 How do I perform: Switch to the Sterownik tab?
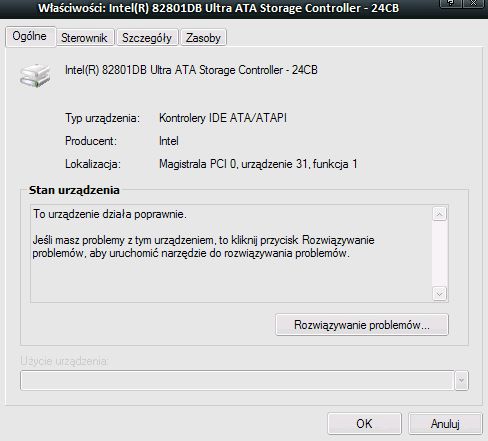point(84,37)
